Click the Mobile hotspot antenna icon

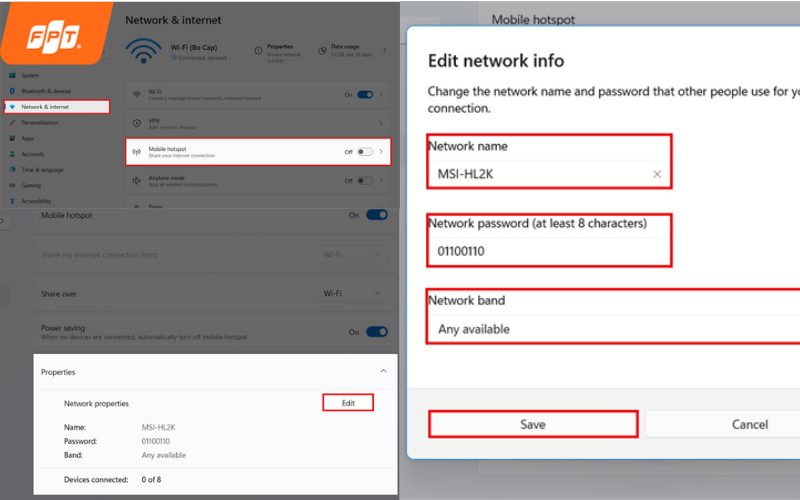(x=137, y=152)
